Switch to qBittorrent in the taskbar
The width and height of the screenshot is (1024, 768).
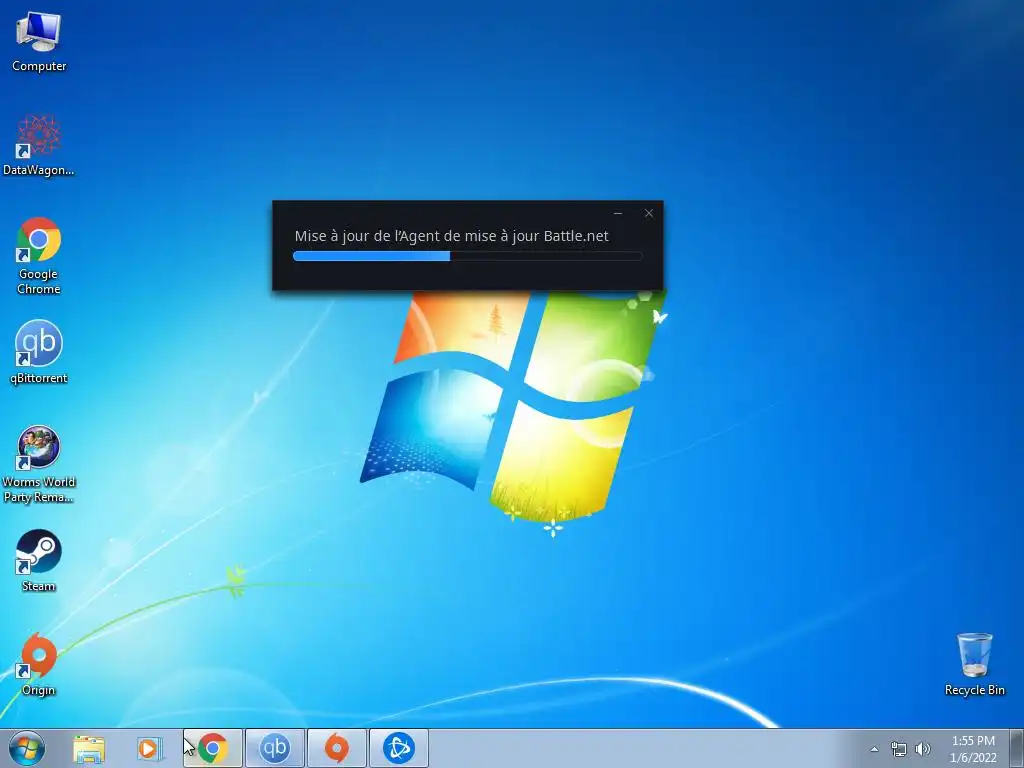point(275,748)
